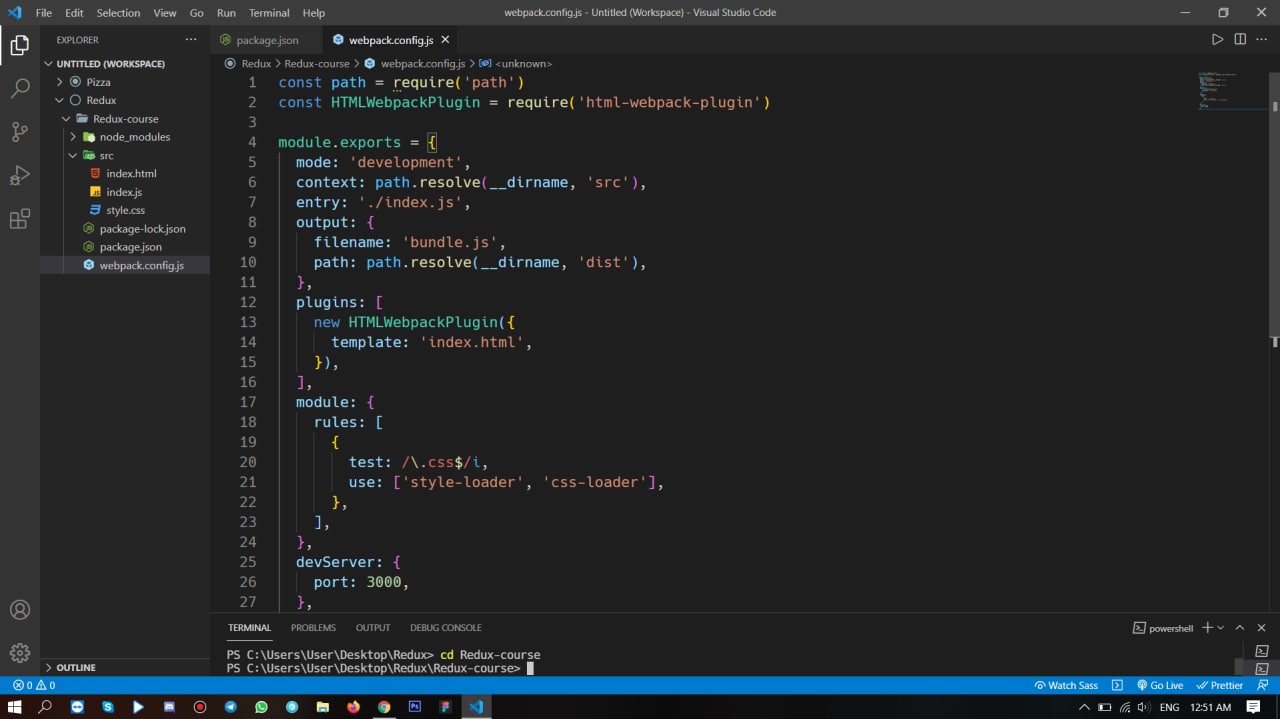Click Prettier in the status bar

1220,685
